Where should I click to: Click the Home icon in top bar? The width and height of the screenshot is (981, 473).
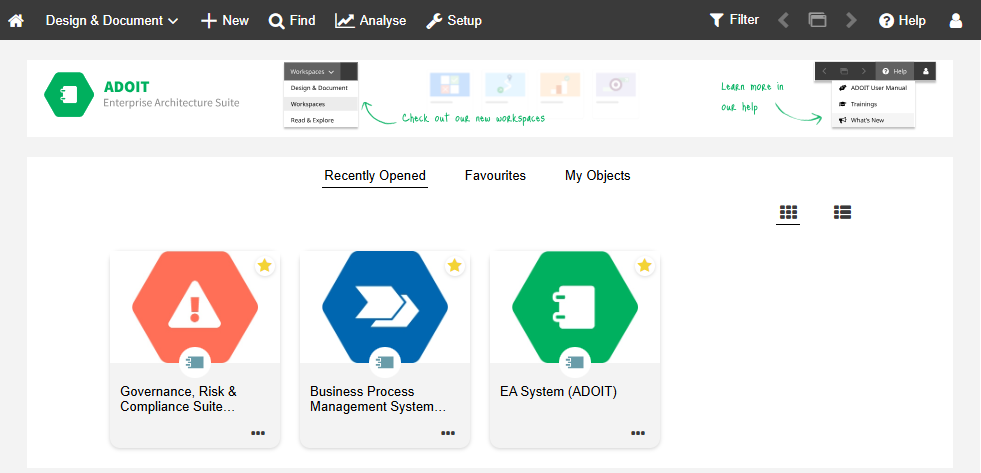pos(16,20)
